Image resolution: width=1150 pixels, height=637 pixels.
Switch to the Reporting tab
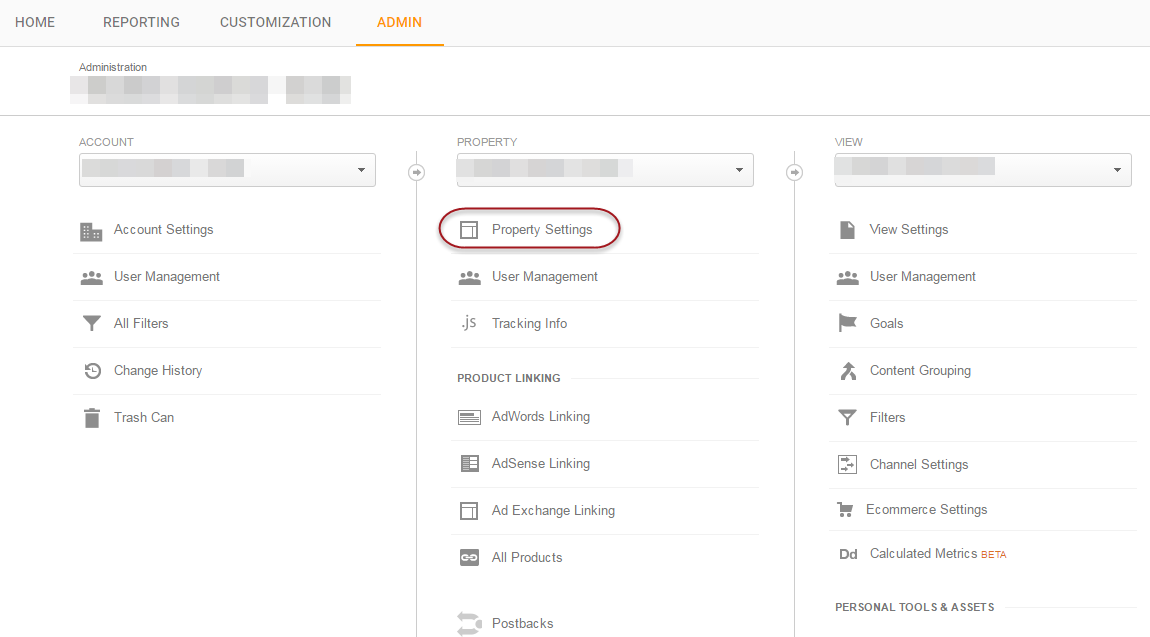point(141,22)
